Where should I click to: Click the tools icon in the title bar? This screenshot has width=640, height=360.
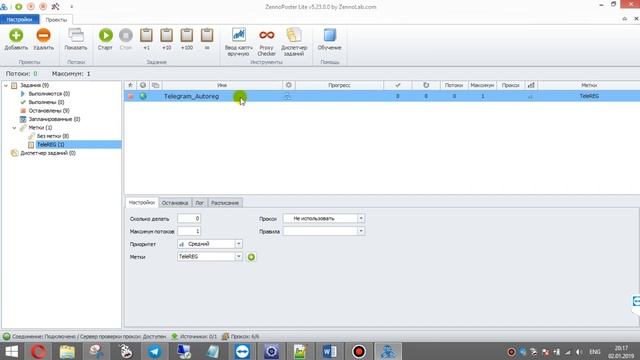(56, 7)
